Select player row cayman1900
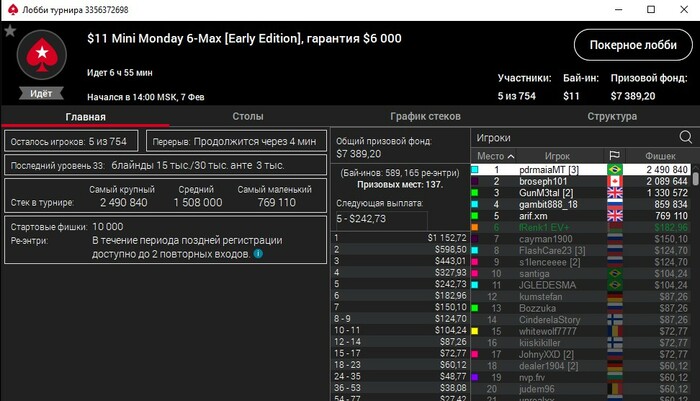700x401 pixels. [581, 239]
